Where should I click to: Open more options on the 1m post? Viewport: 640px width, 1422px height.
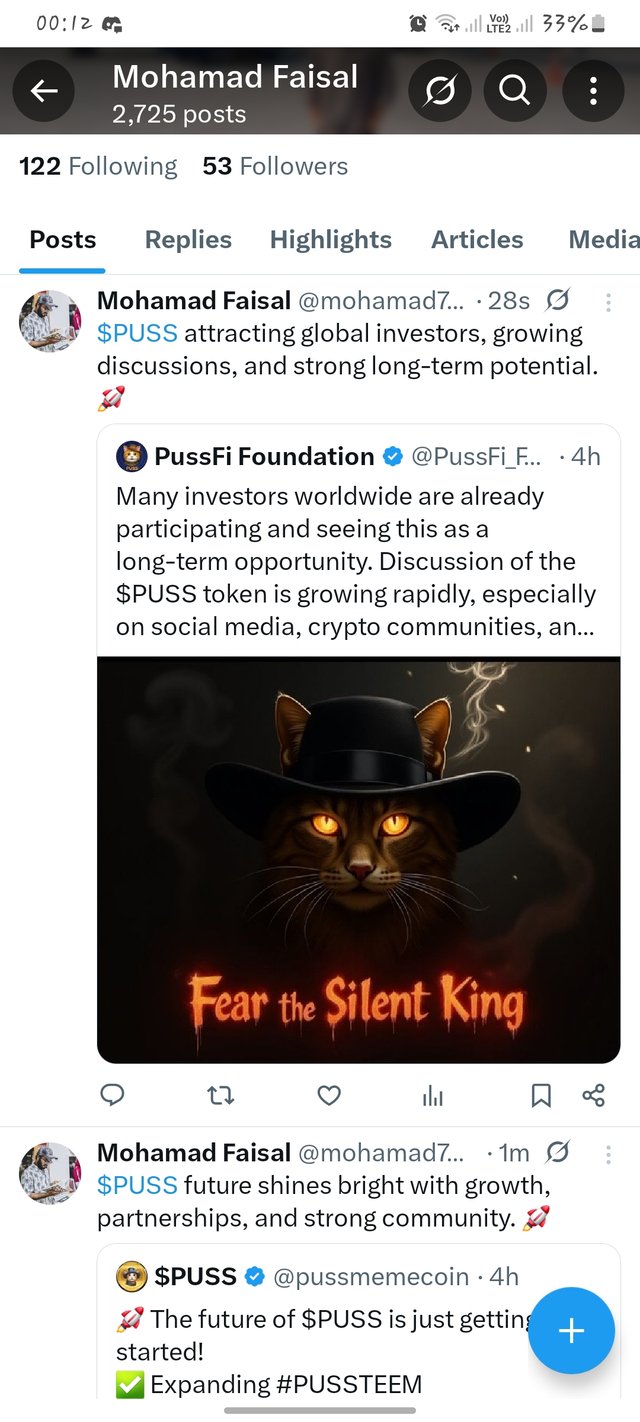point(608,1154)
